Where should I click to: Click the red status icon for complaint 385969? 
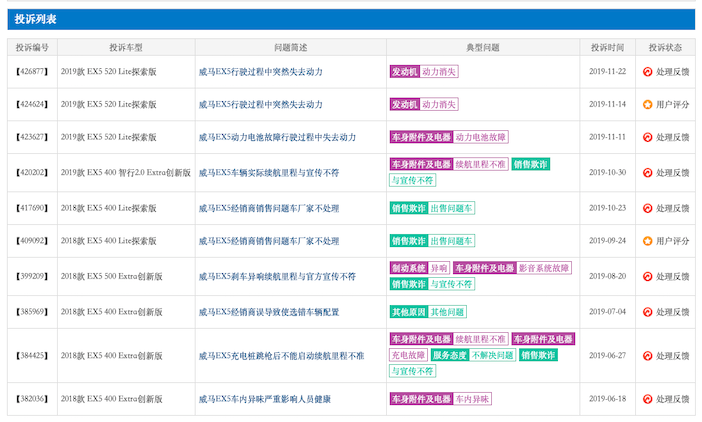647,312
